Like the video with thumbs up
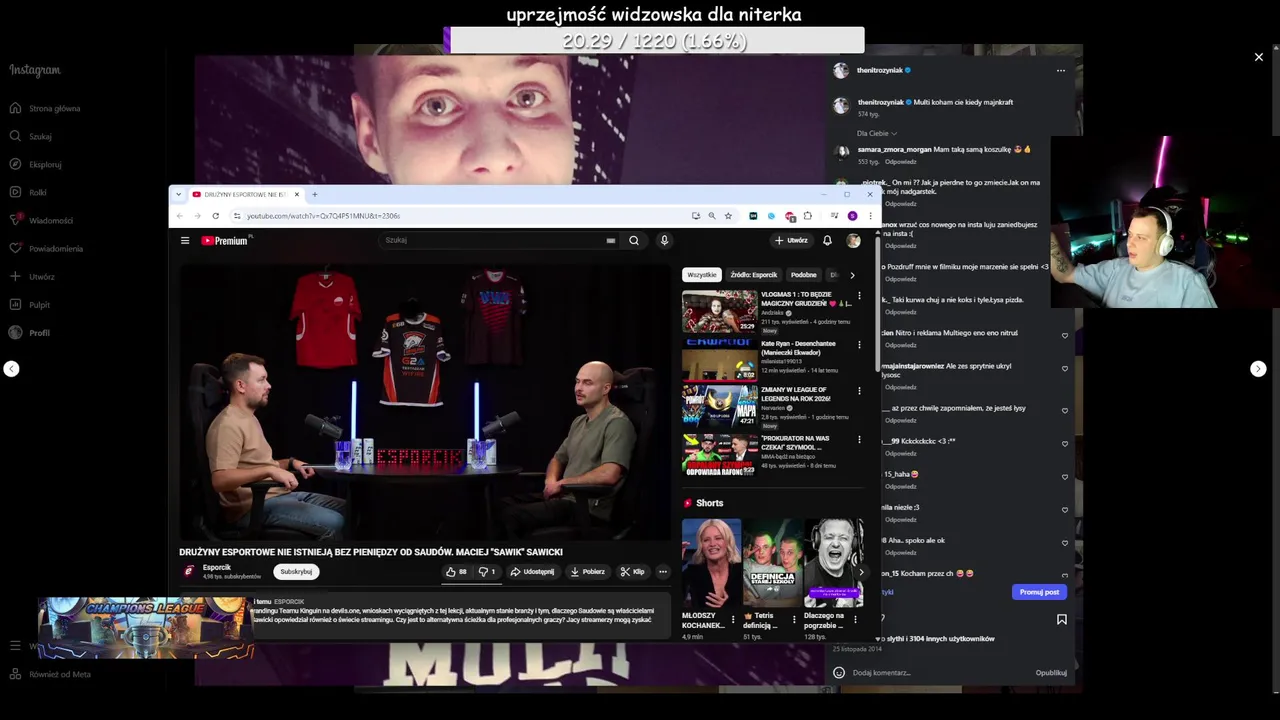This screenshot has height=720, width=1280. click(456, 572)
